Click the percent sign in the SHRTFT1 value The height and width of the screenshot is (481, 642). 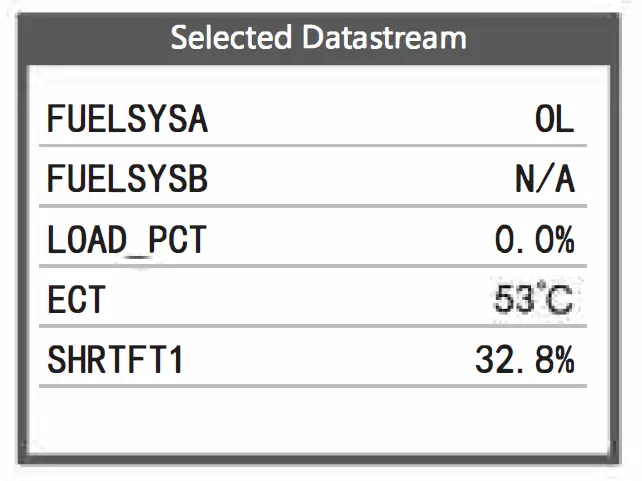point(562,360)
